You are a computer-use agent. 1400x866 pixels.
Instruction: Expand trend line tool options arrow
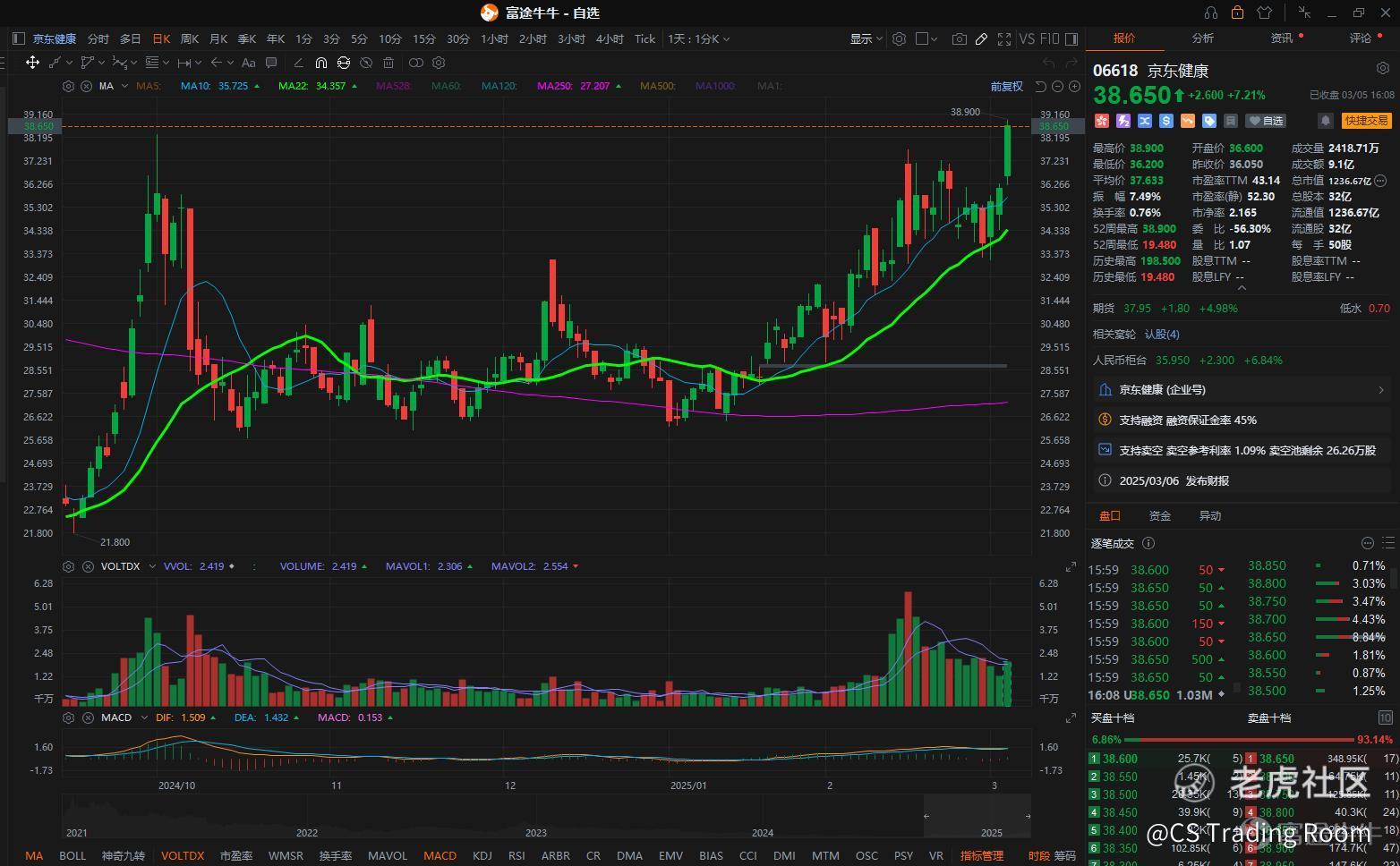pos(70,63)
